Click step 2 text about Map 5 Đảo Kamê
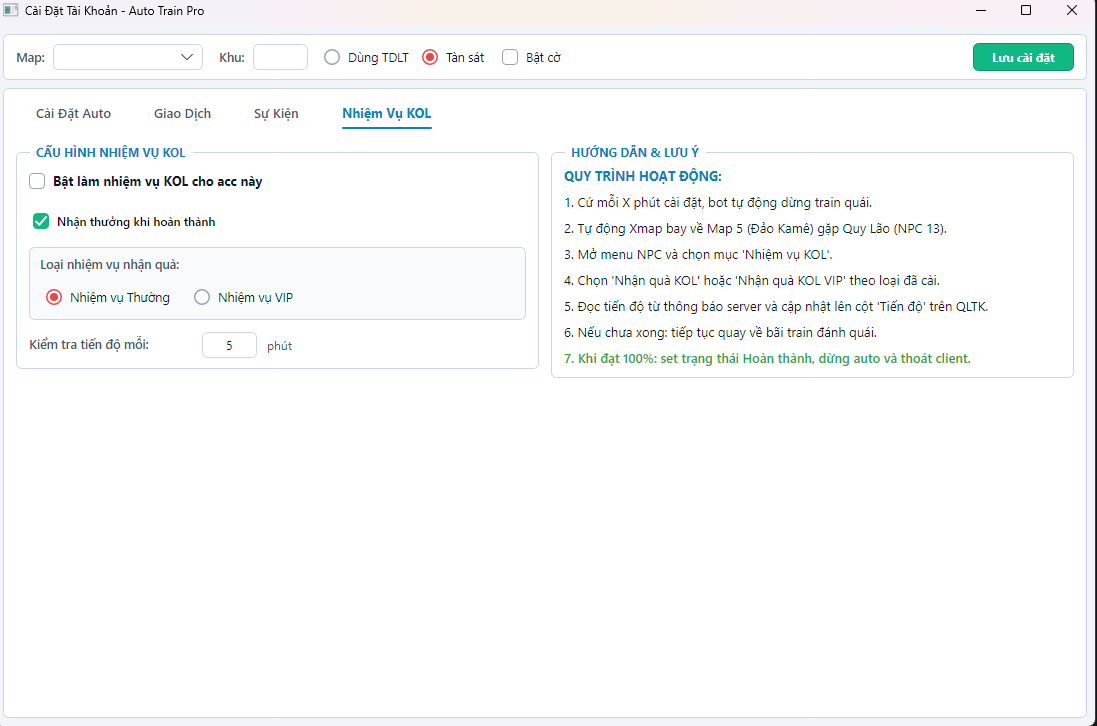Viewport: 1097px width, 726px height. [756, 229]
